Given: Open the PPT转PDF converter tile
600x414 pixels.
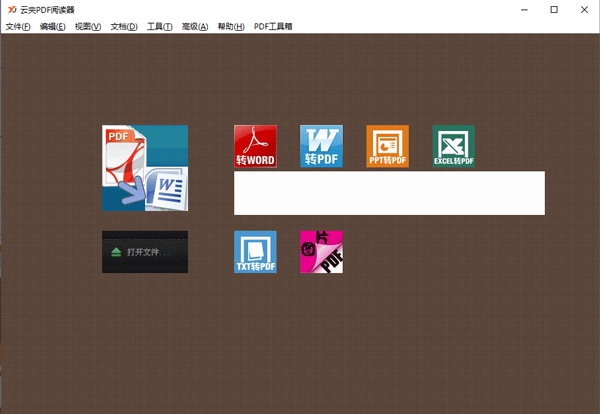Looking at the screenshot, I should click(x=387, y=146).
